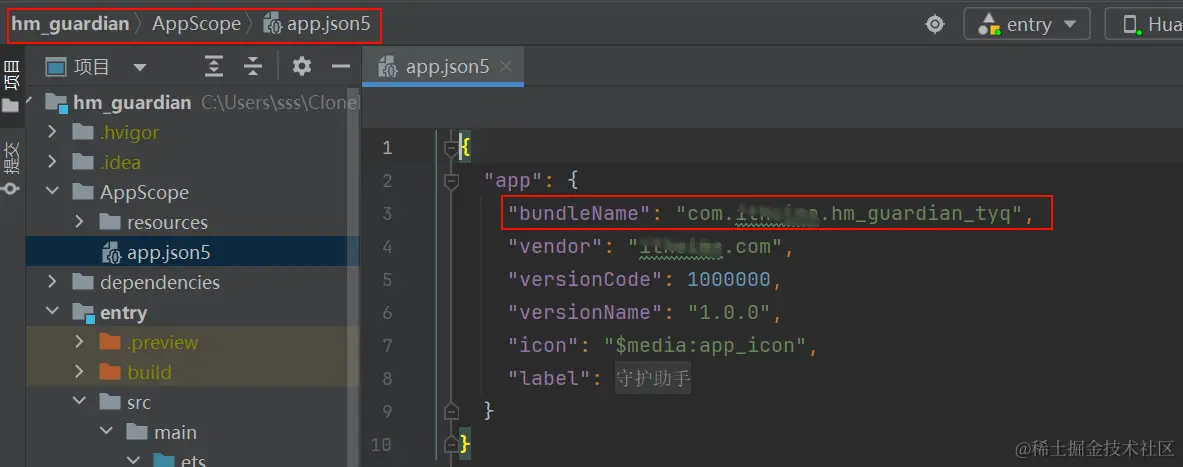Expand the .preview folder

(x=79, y=343)
